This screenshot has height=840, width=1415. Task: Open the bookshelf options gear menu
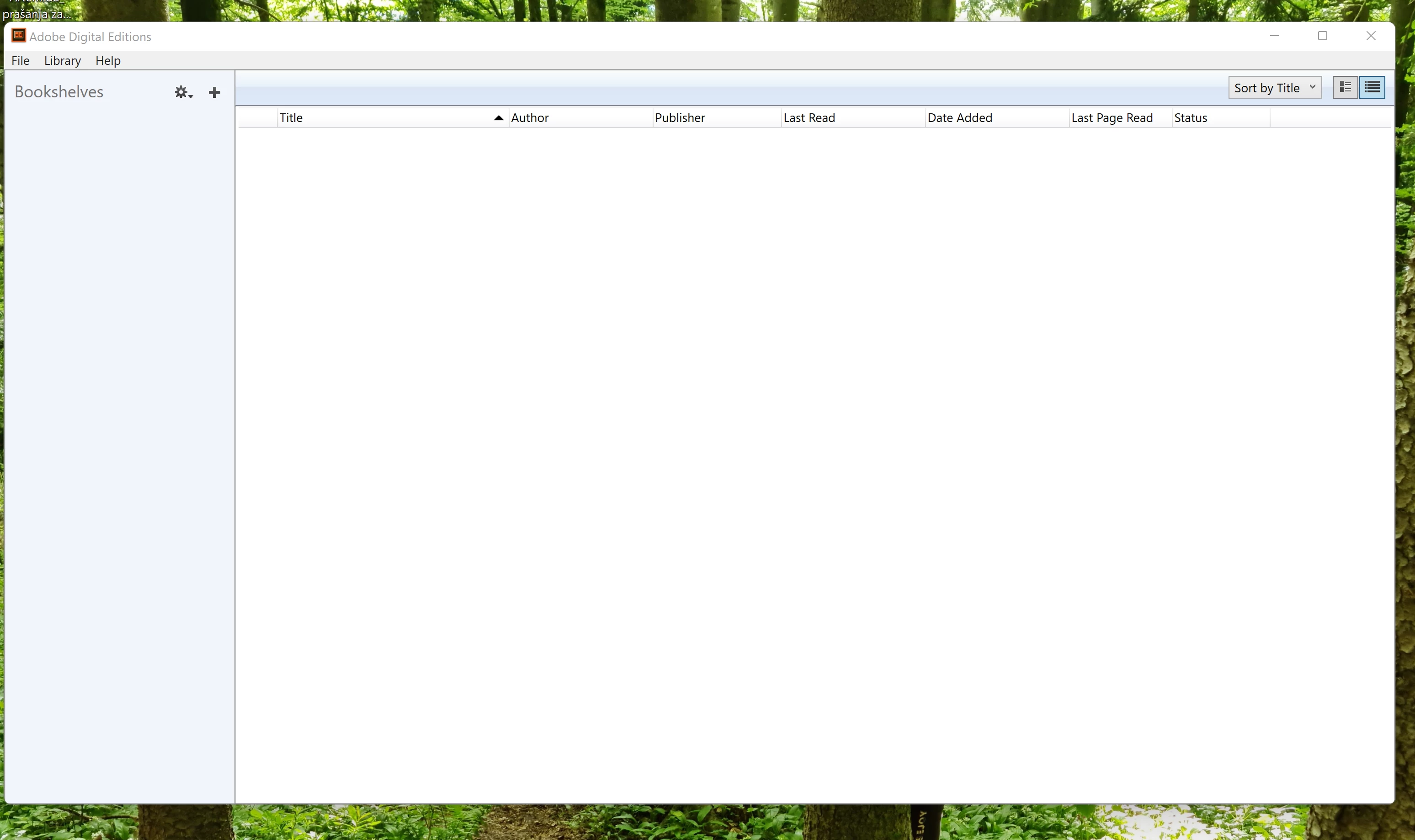[x=183, y=92]
